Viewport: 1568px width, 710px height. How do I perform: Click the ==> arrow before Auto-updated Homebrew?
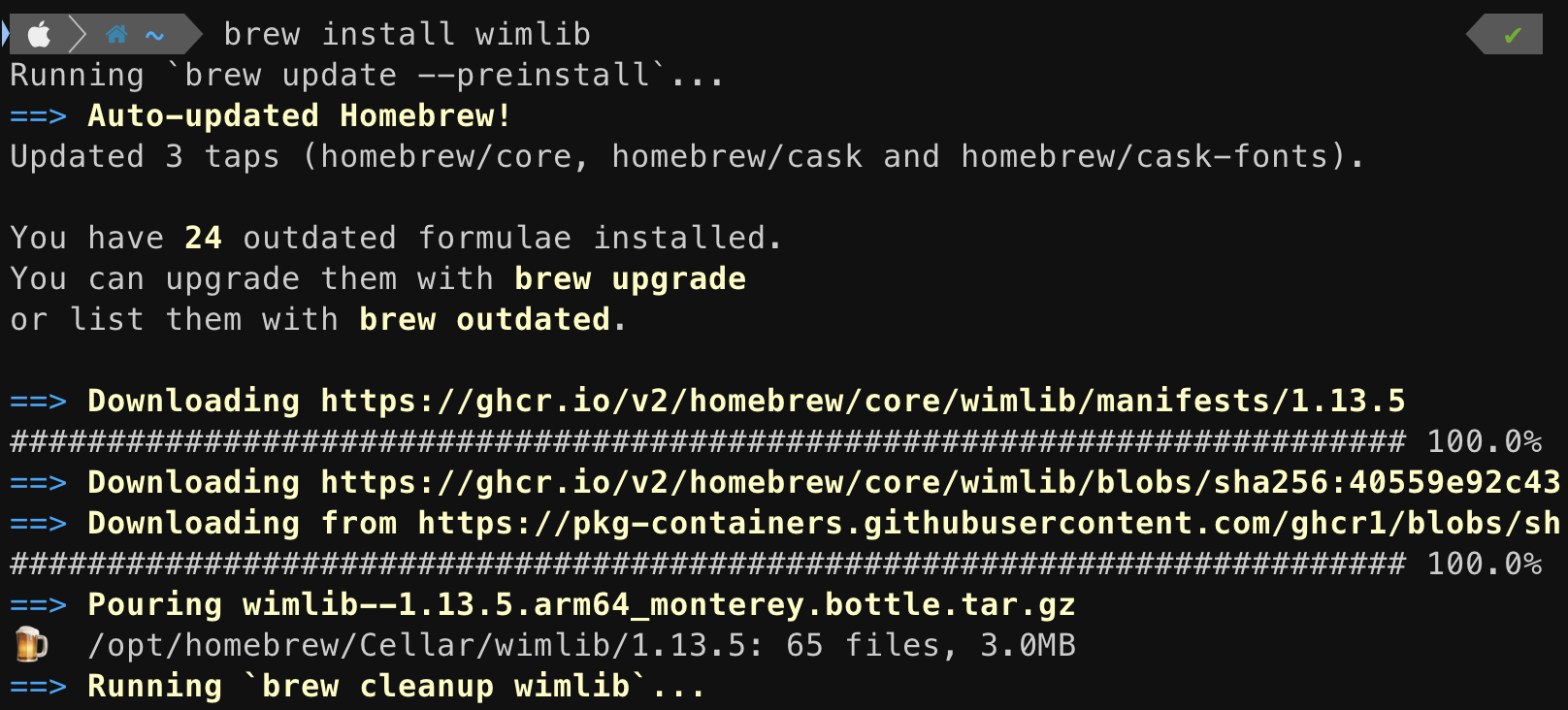tap(37, 114)
